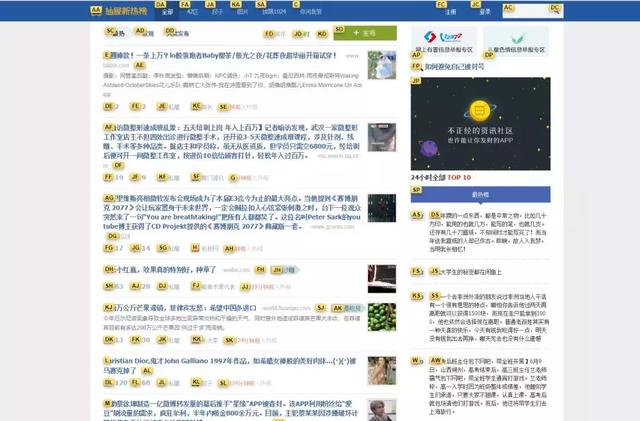Upvote the 微整形速成班 post showing 19
The width and height of the screenshot is (640, 421).
[x=113, y=178]
